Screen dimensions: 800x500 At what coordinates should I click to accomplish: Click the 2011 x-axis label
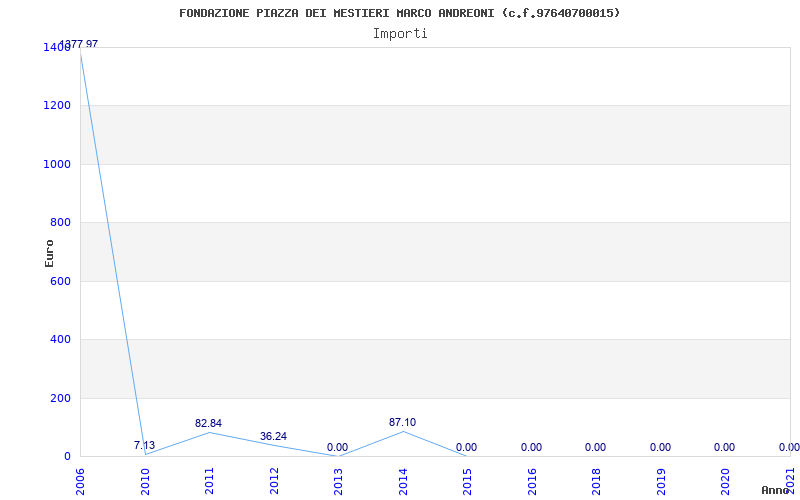click(210, 481)
